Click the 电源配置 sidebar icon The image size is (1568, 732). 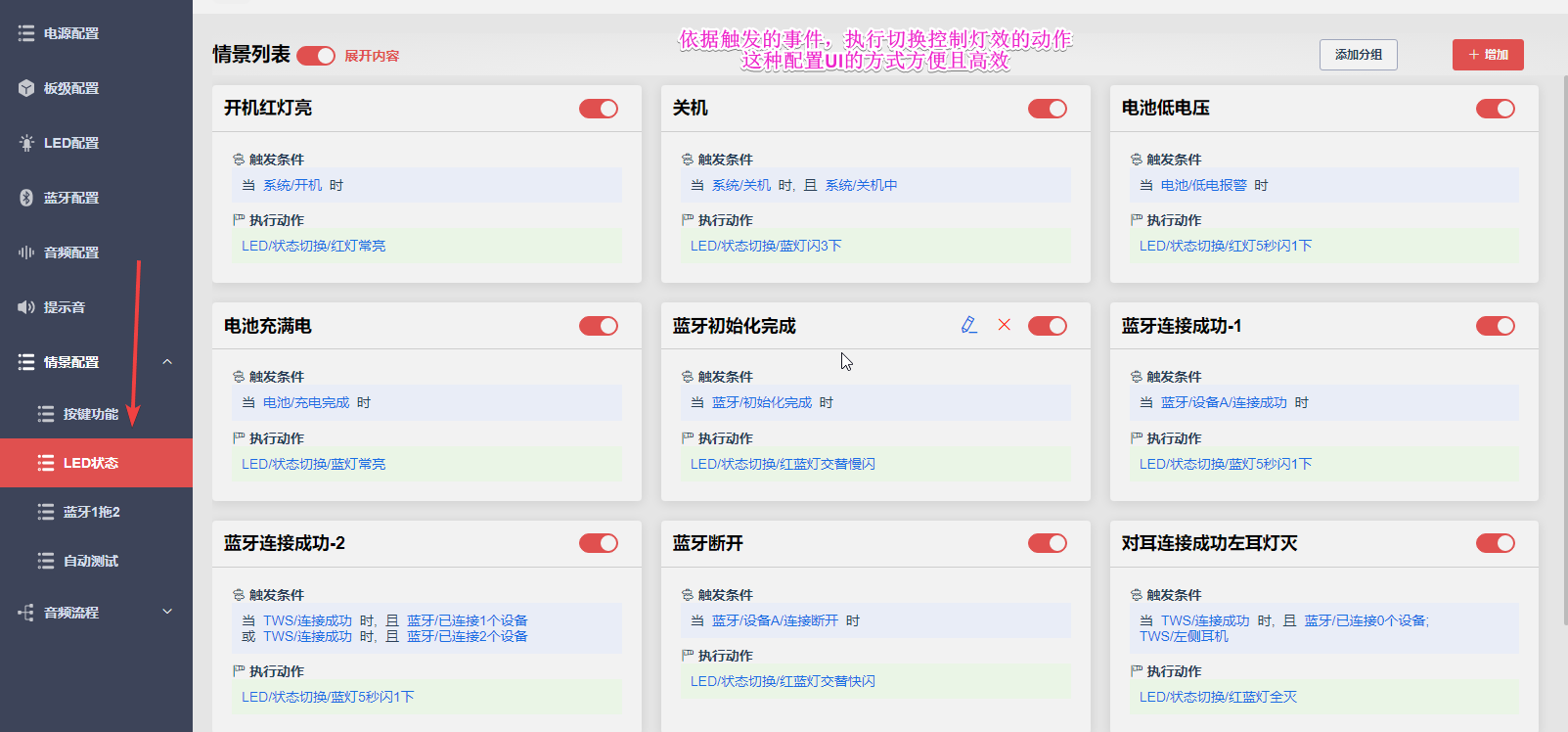26,33
